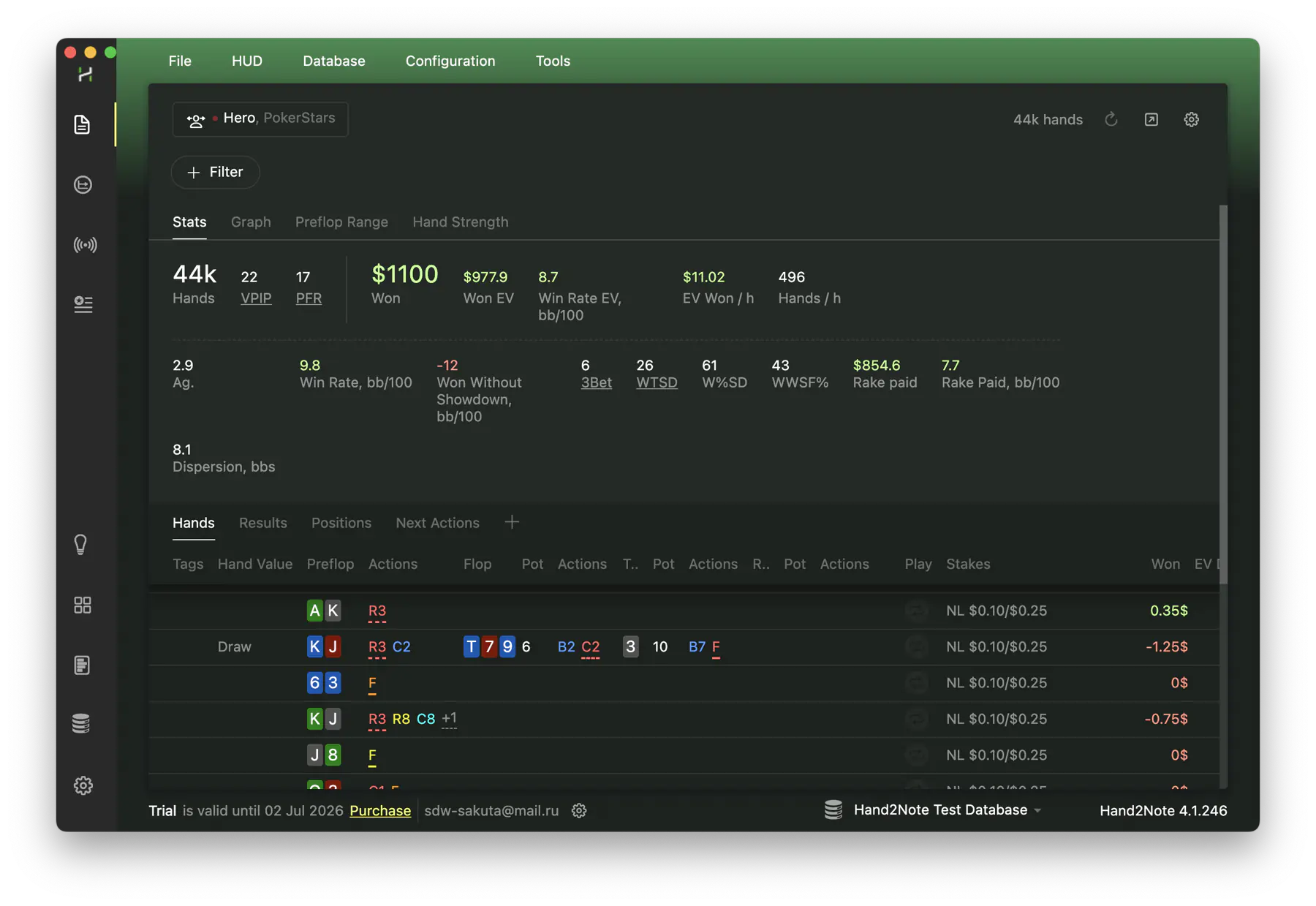Open the Database menu

[334, 61]
